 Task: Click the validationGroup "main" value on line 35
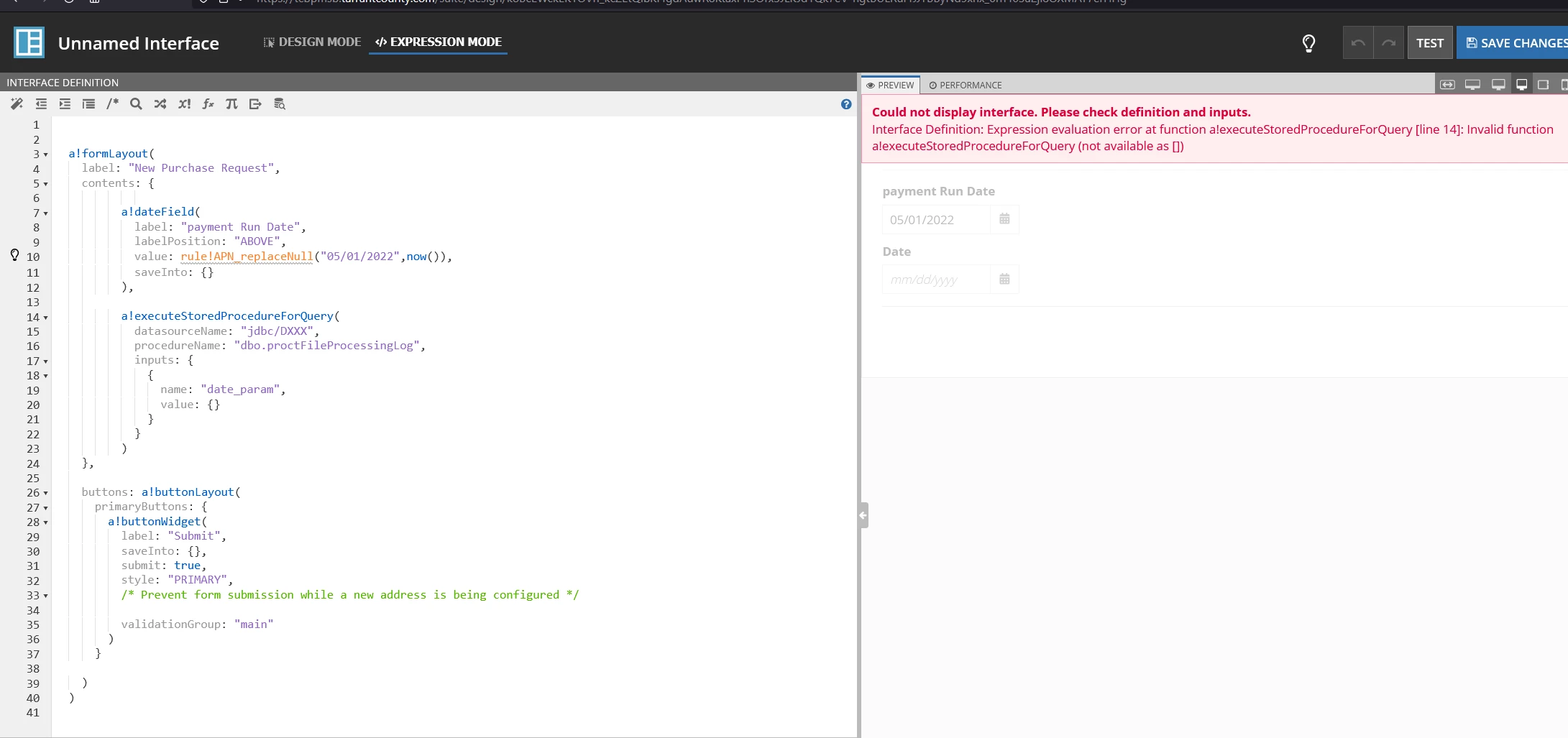(x=254, y=624)
